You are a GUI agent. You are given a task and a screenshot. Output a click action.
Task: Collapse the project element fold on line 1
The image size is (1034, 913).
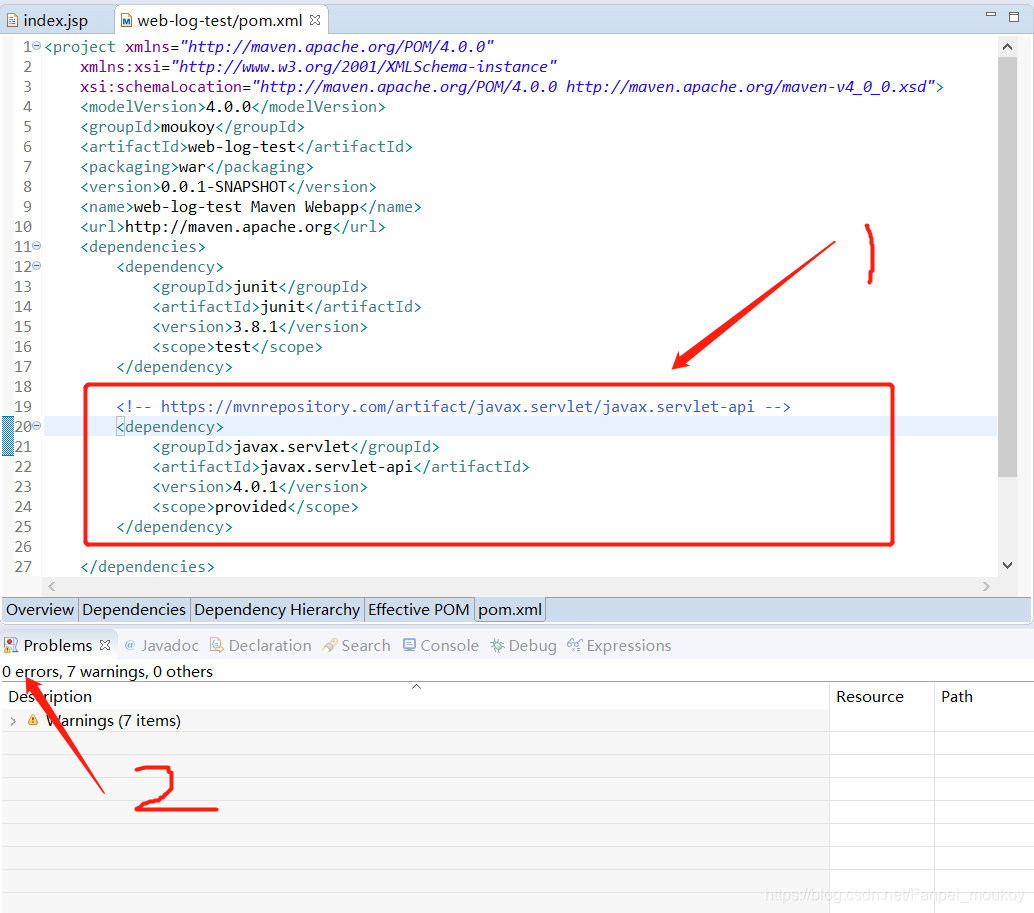tap(37, 46)
